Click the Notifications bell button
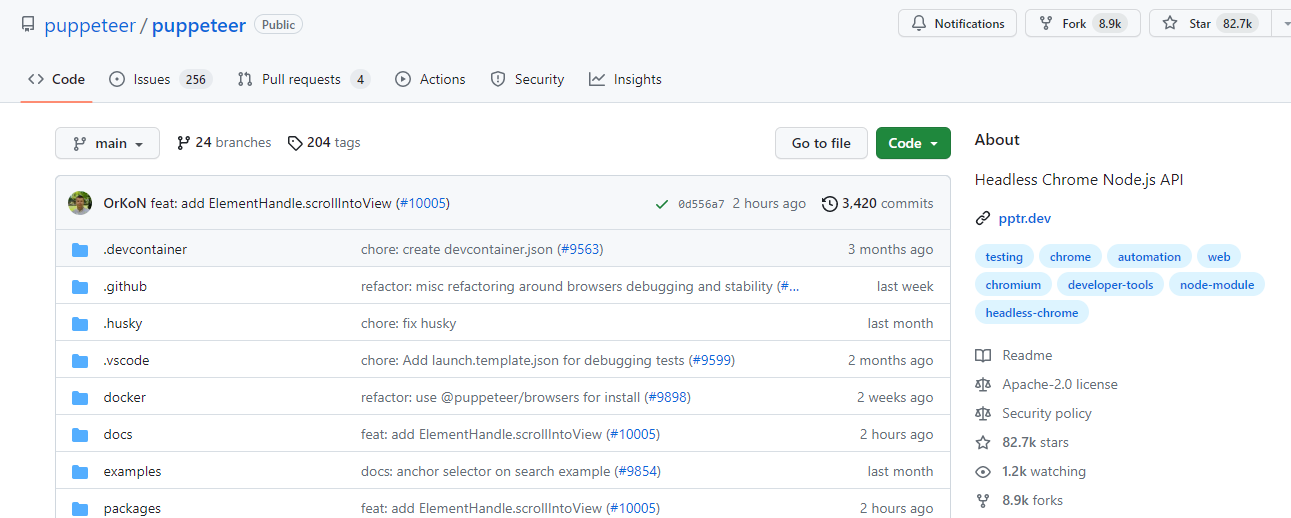 [957, 23]
